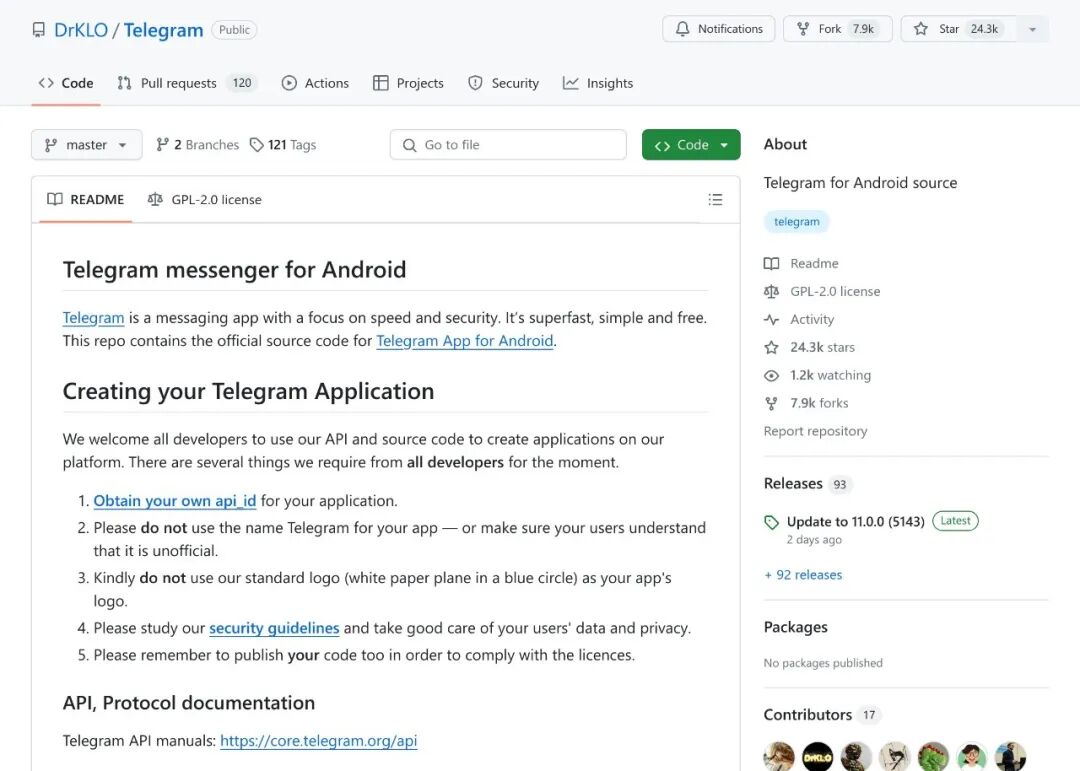The image size is (1080, 771).
Task: Click the Latest release badge
Action: (x=955, y=521)
